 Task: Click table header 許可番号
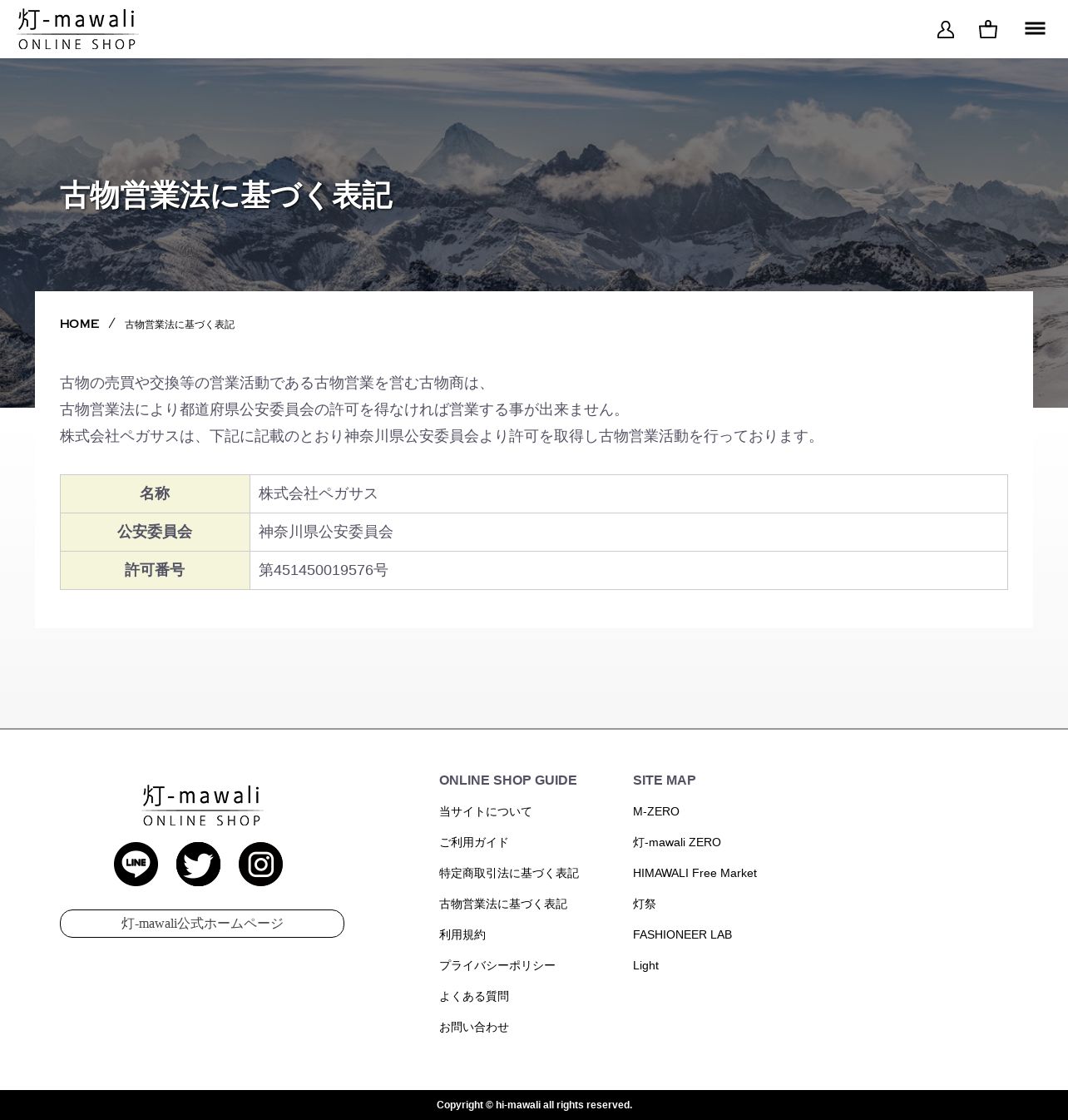tap(155, 570)
